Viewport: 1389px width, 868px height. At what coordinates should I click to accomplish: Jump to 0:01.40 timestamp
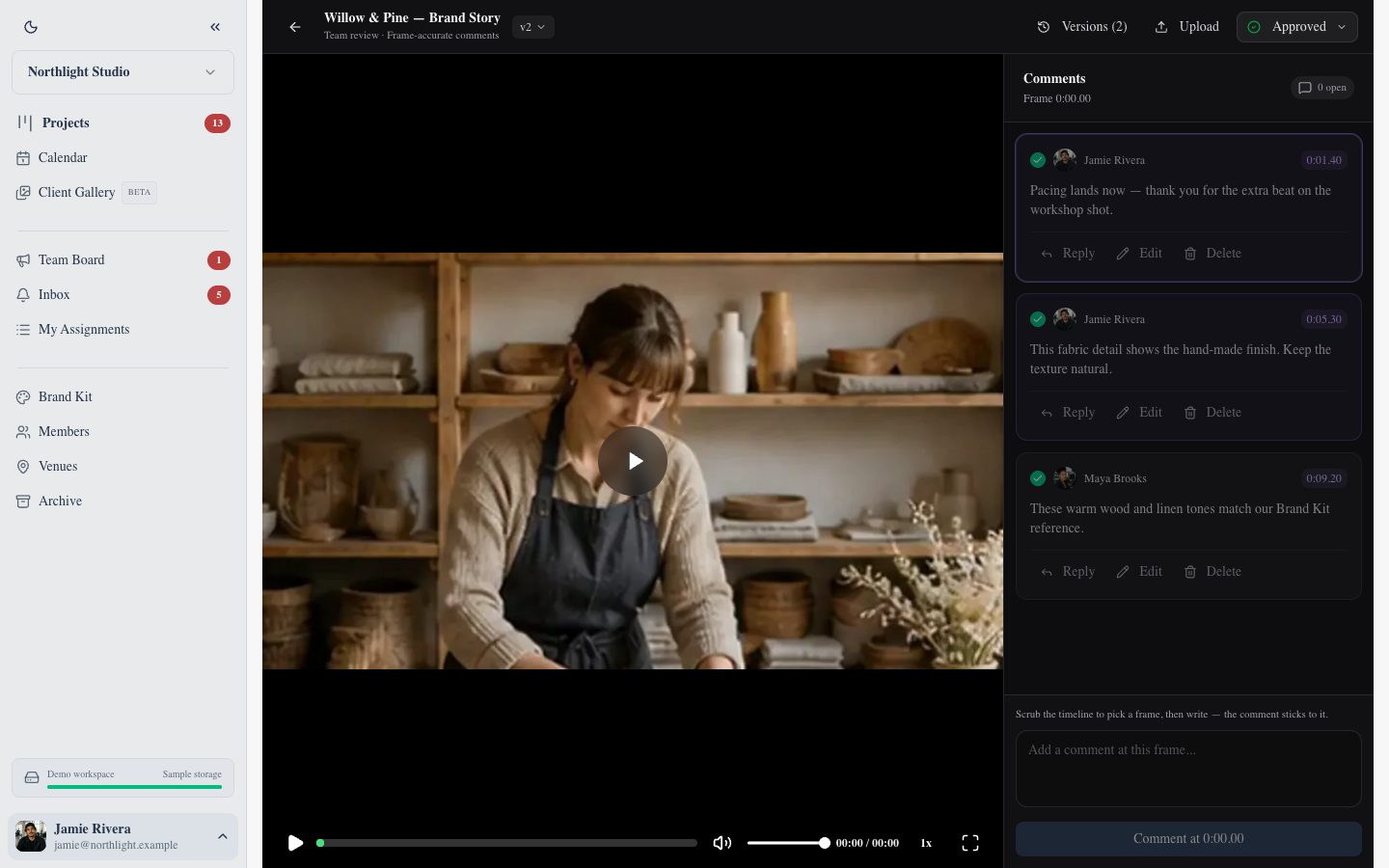(1323, 160)
